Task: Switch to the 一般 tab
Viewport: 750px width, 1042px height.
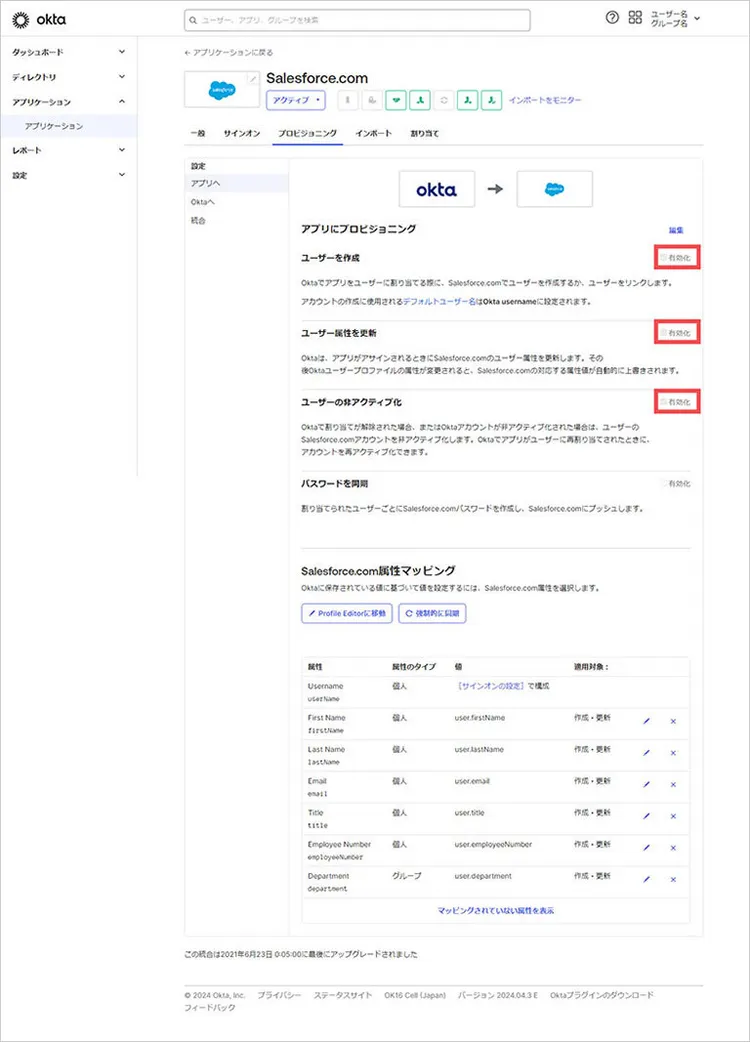Action: (198, 134)
